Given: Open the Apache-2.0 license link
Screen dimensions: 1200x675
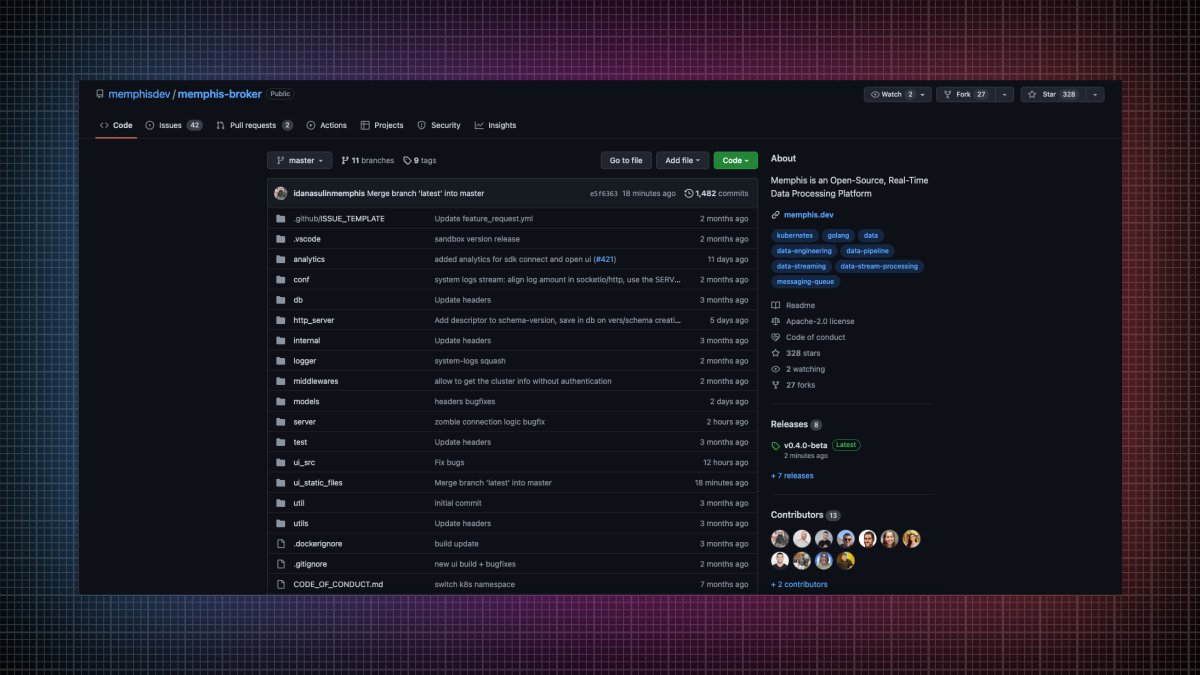Looking at the screenshot, I should point(813,321).
